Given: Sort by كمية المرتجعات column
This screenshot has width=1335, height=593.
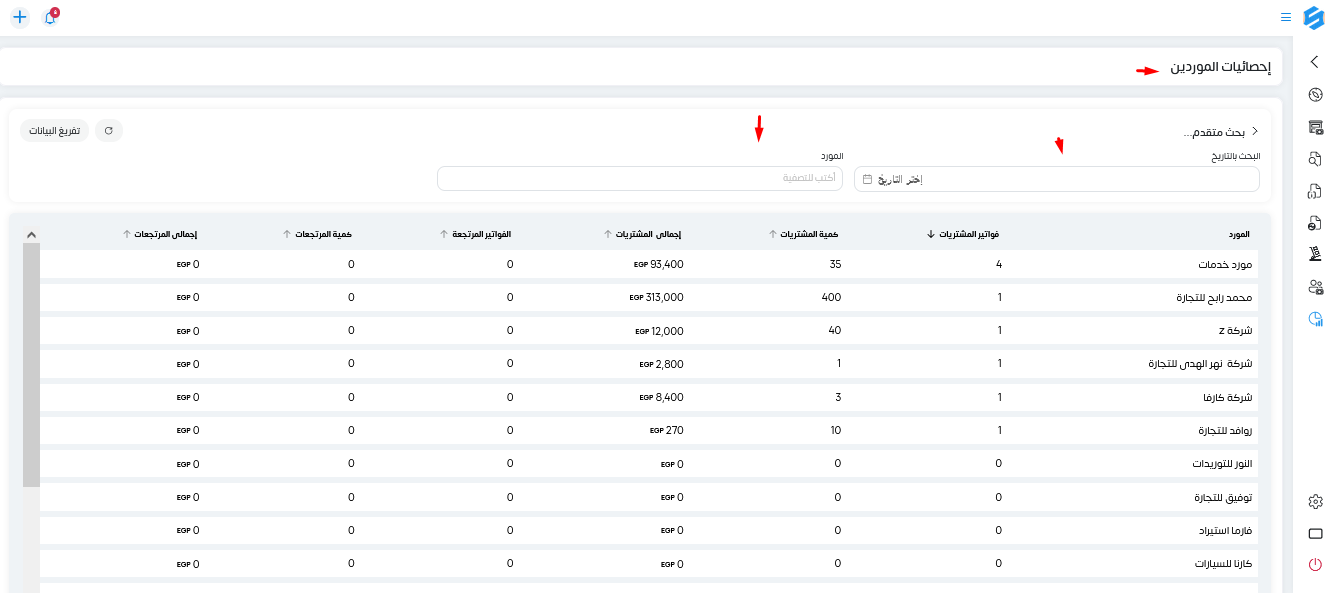Looking at the screenshot, I should (317, 234).
